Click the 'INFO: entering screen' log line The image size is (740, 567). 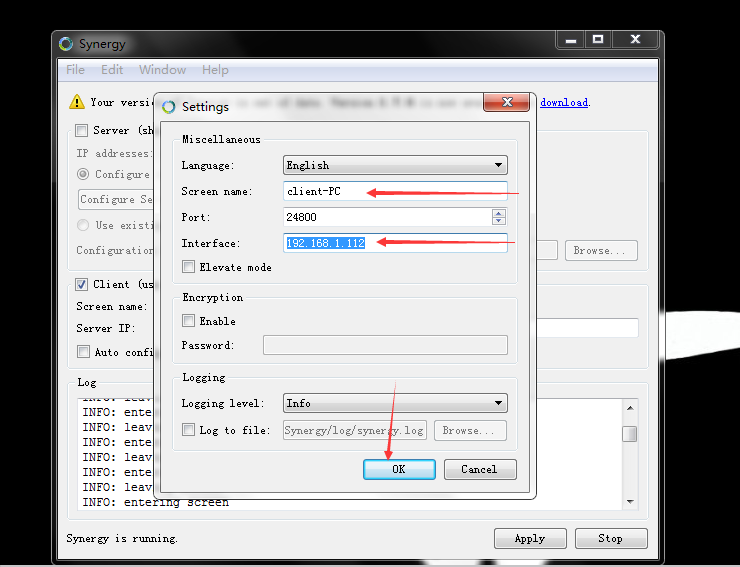(x=156, y=502)
